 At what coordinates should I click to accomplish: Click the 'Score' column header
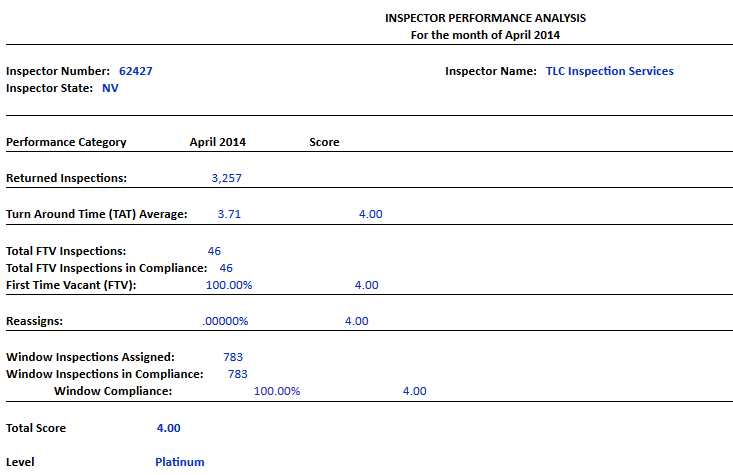pyautogui.click(x=324, y=142)
